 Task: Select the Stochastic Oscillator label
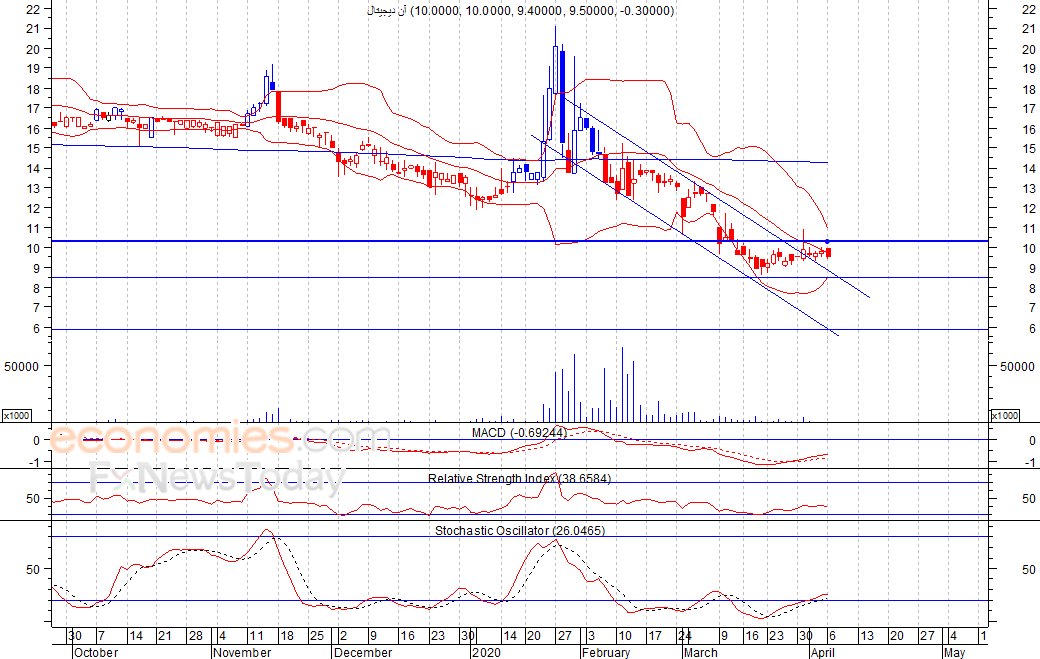519,530
